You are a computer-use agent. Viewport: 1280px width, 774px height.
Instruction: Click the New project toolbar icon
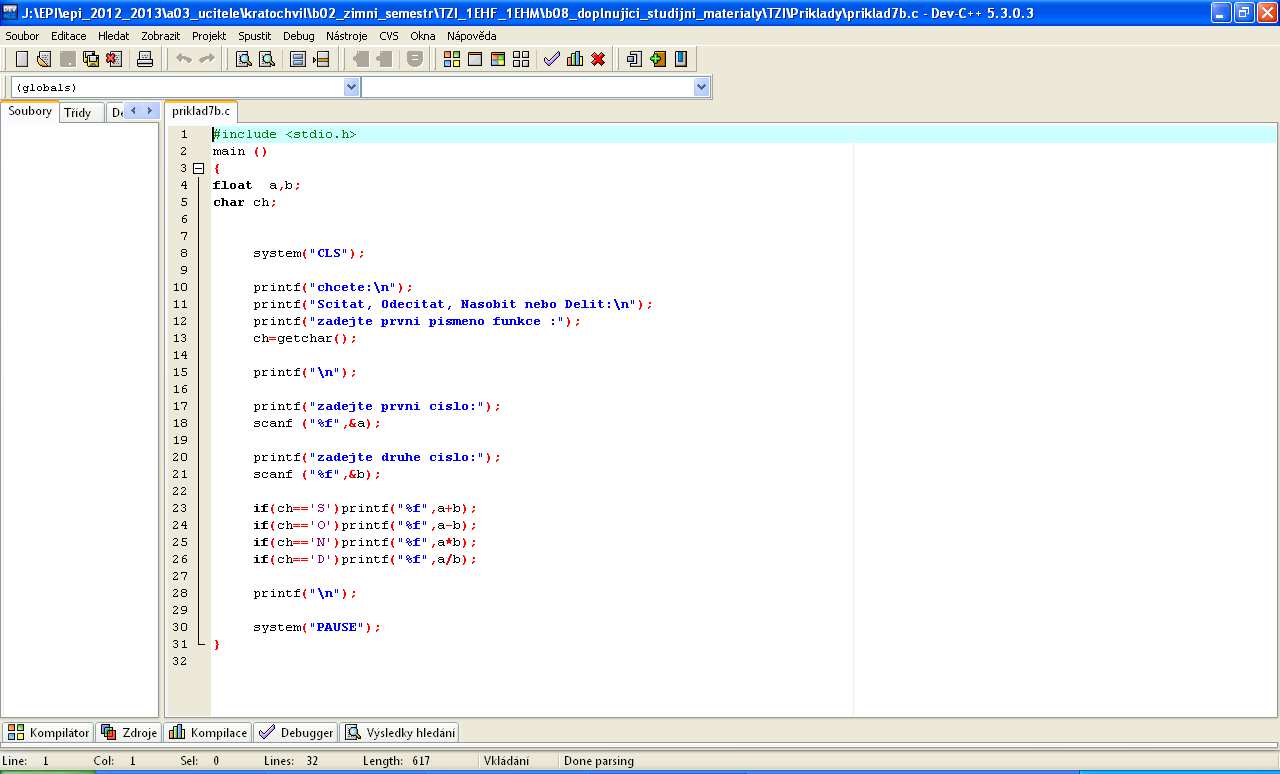pos(634,59)
